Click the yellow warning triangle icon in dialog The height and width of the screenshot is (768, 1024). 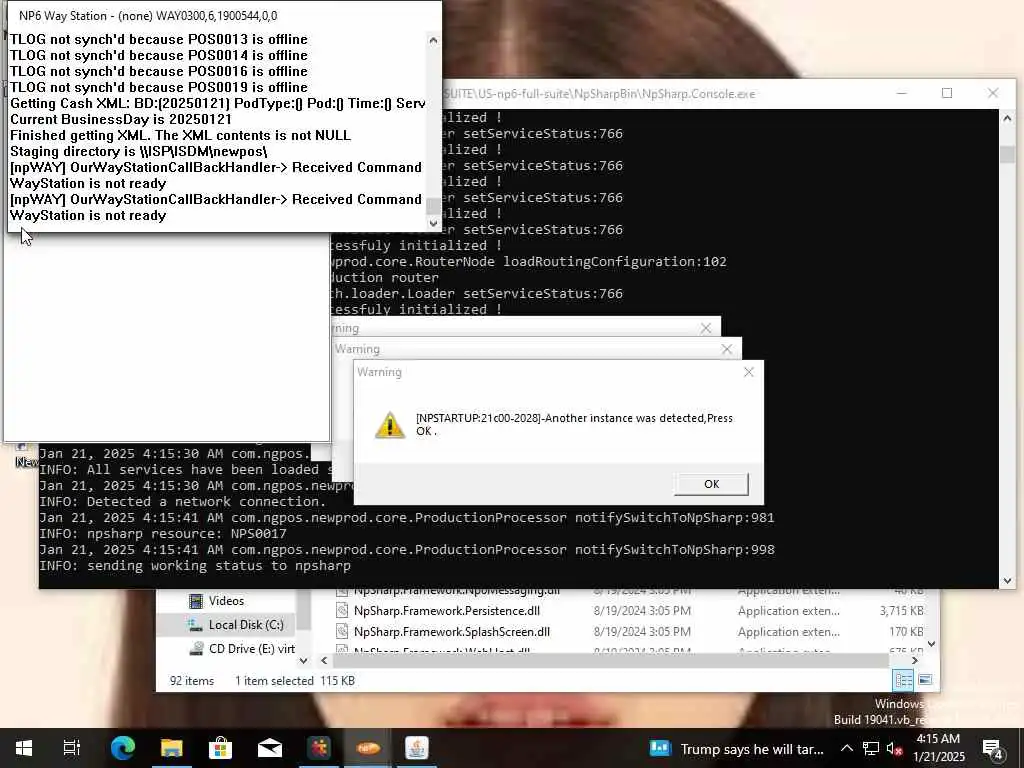(x=390, y=424)
